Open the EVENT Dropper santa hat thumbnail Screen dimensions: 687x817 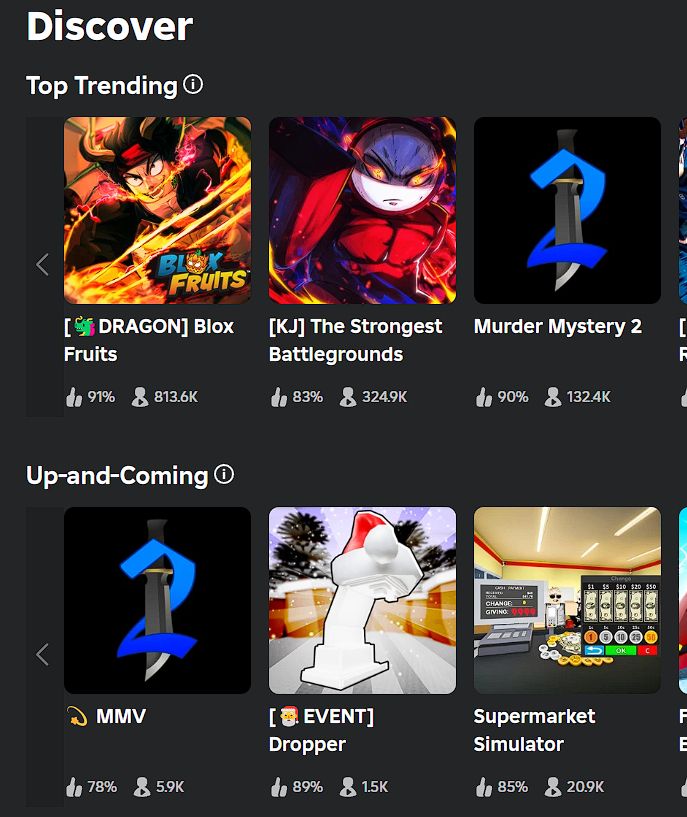coord(363,600)
